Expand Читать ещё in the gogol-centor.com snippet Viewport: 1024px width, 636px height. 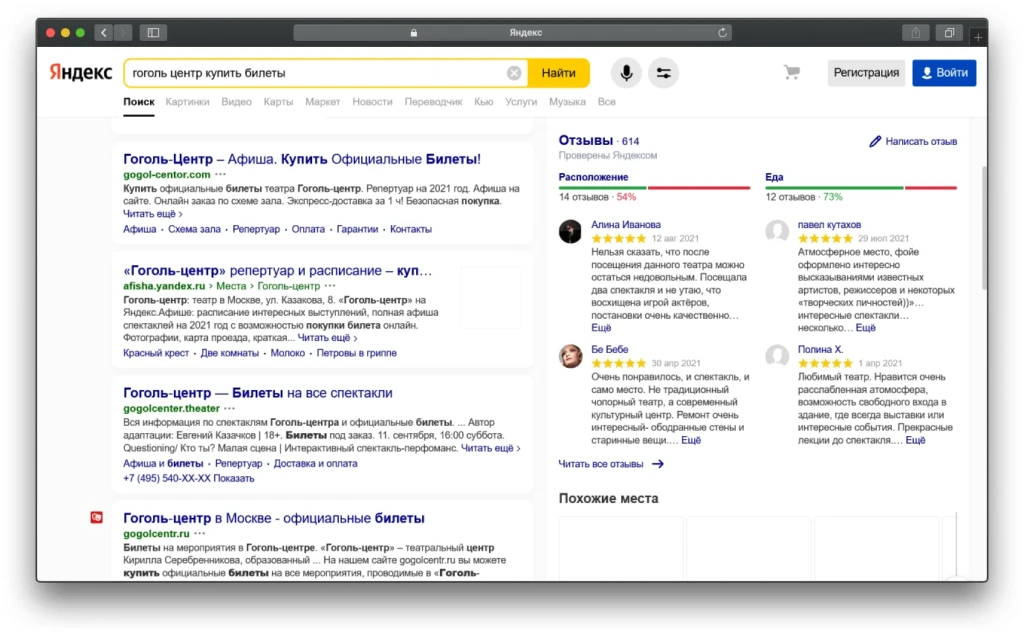153,214
